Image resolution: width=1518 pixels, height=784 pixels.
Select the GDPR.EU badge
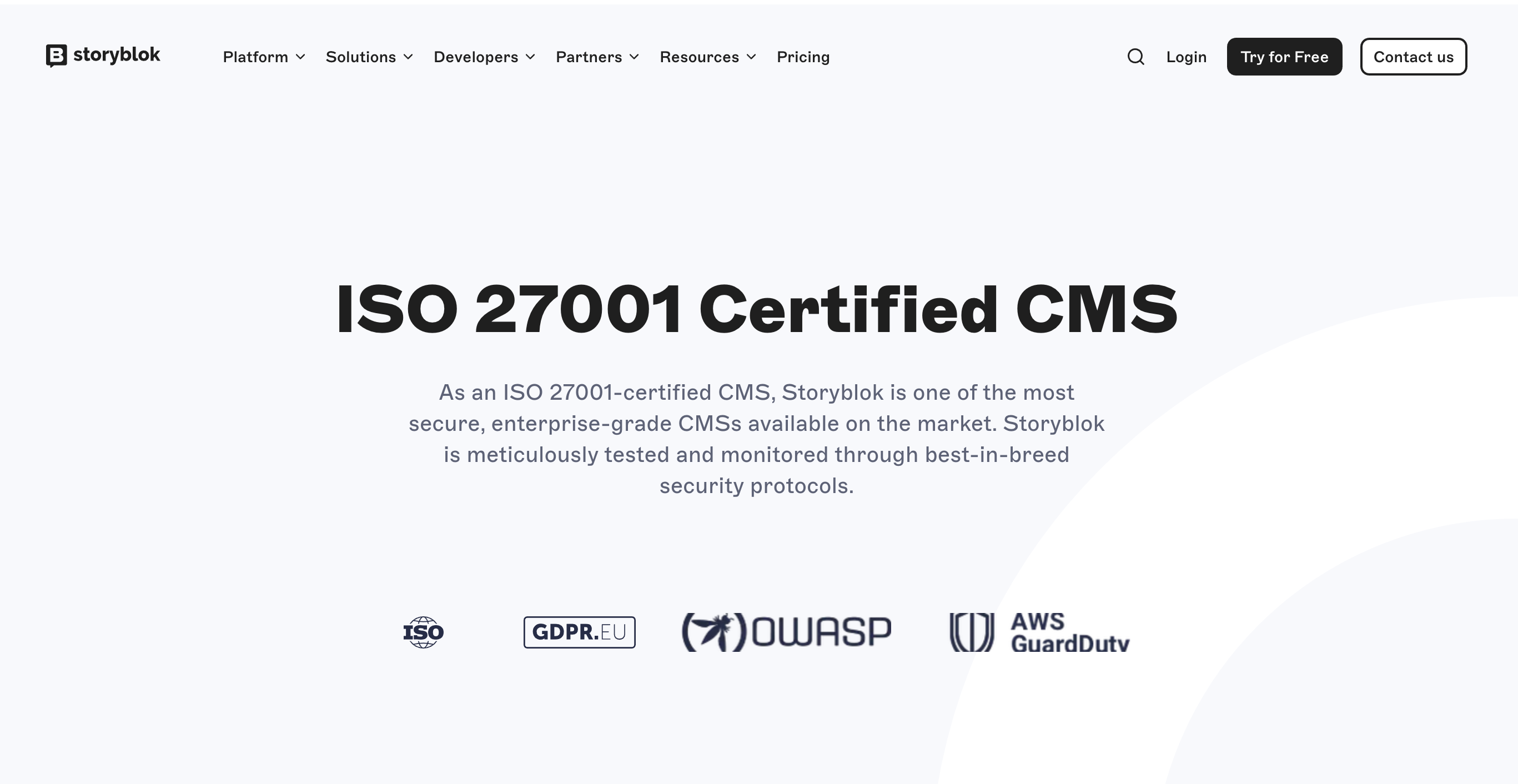pos(579,632)
